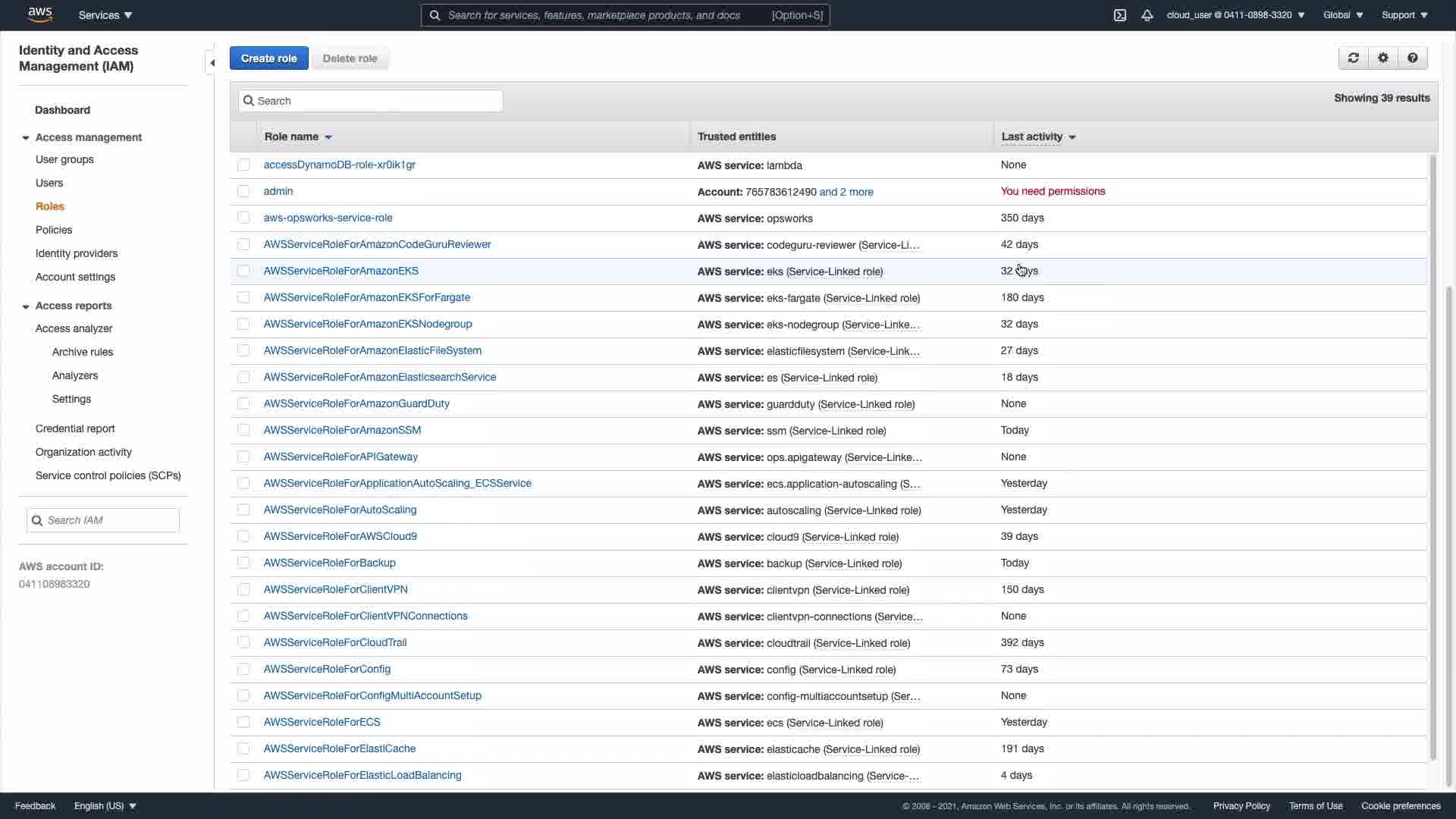Collapse the Access management section
Viewport: 1456px width, 819px height.
(26, 138)
